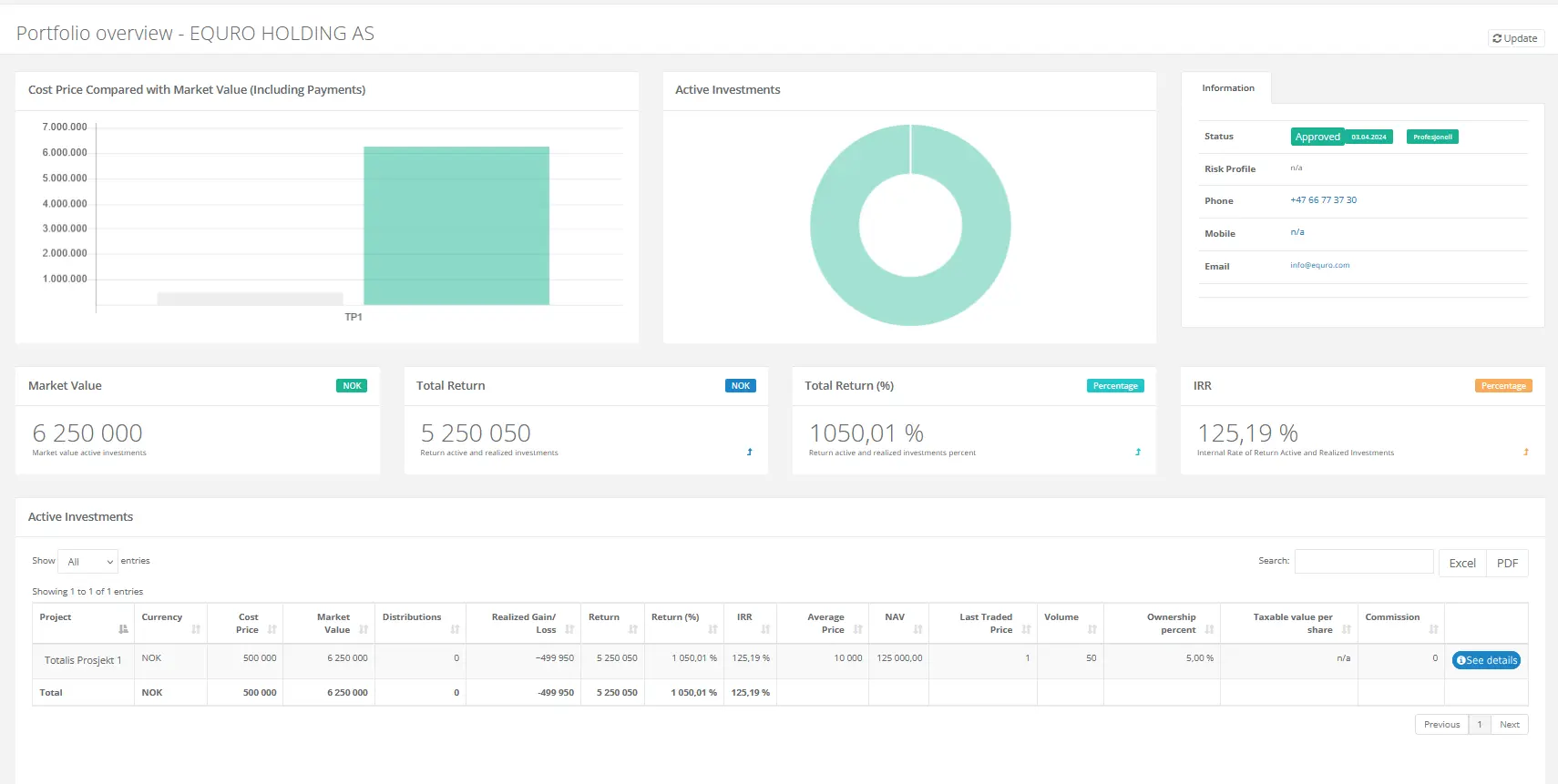Image resolution: width=1558 pixels, height=784 pixels.
Task: Click the phone number link
Action: pos(1323,200)
